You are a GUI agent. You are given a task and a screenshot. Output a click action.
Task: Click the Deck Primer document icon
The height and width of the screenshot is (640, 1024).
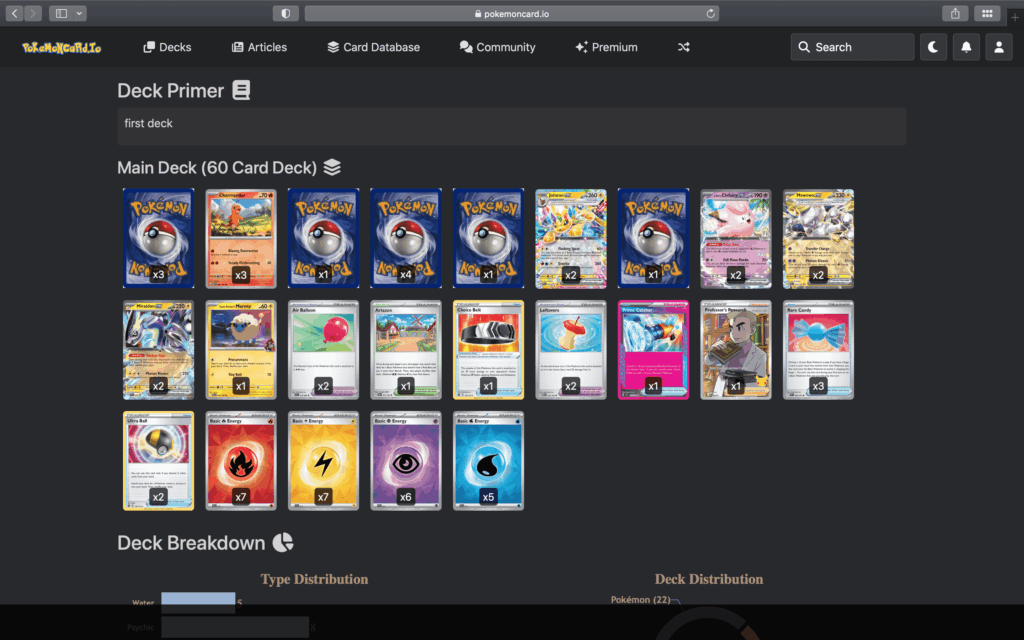[241, 90]
